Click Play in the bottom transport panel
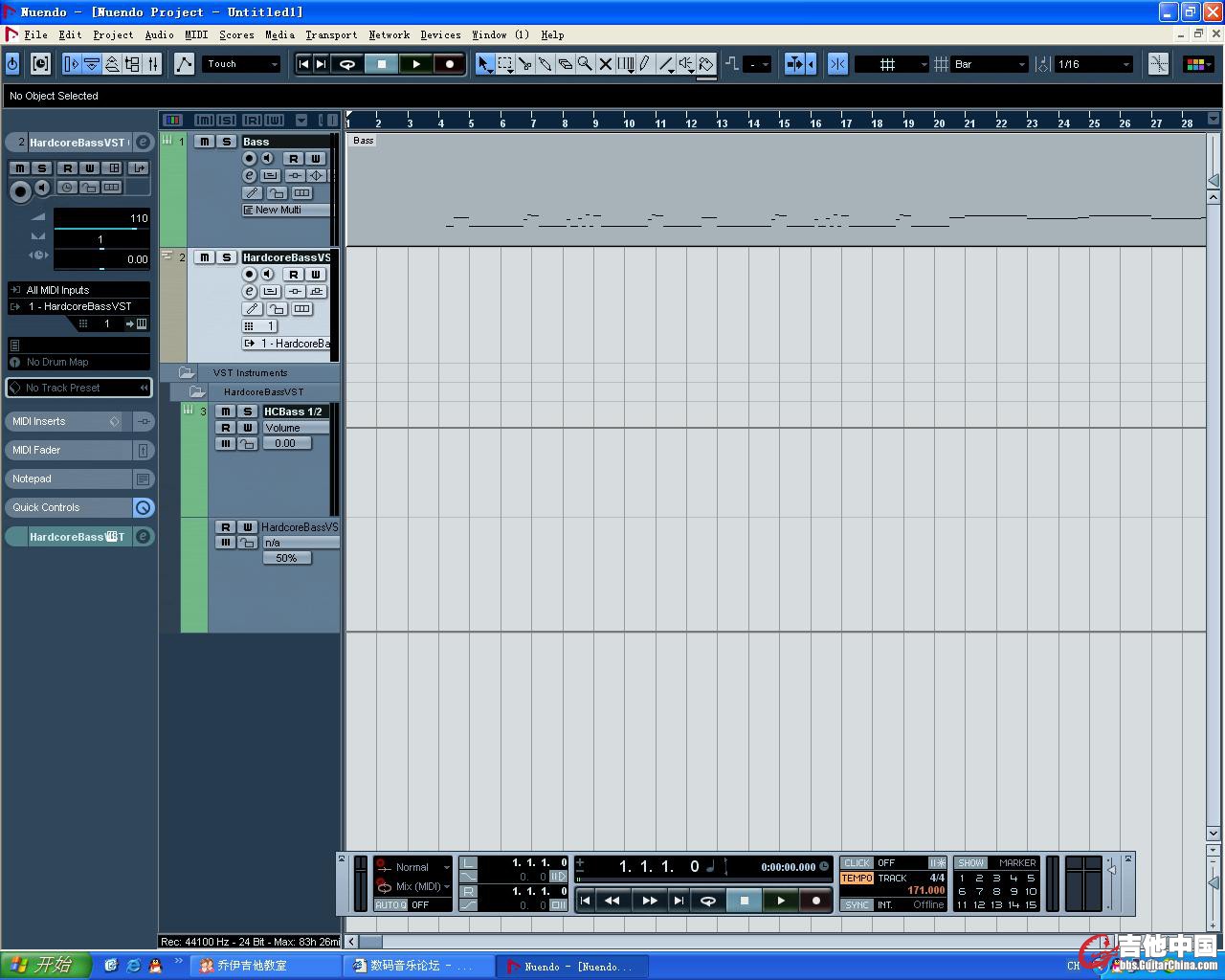This screenshot has height=980, width=1225. pyautogui.click(x=781, y=901)
